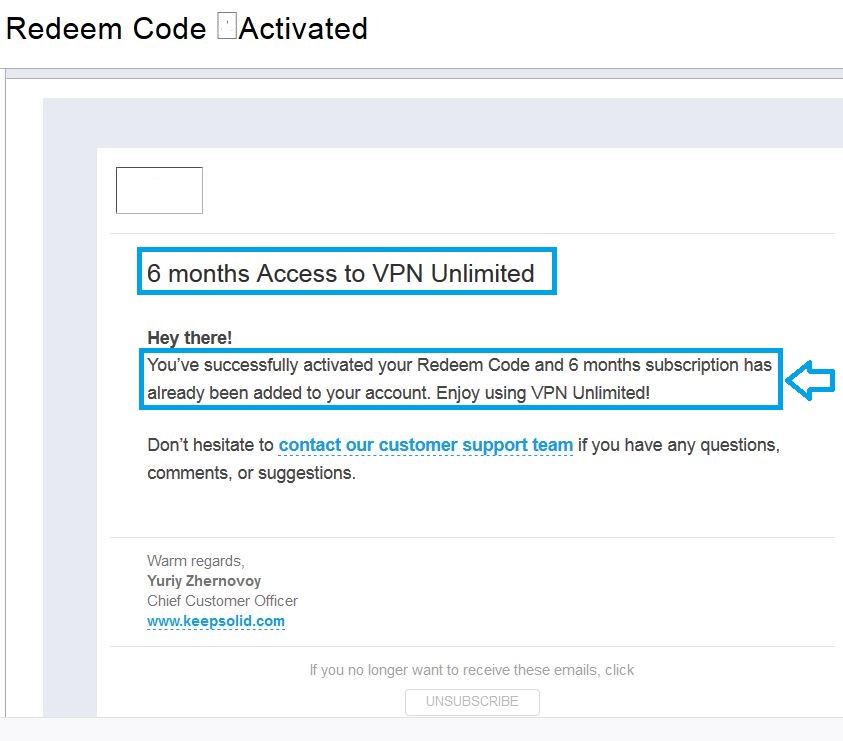This screenshot has height=741, width=843.
Task: Click the "Hey there!" greeting
Action: click(190, 338)
